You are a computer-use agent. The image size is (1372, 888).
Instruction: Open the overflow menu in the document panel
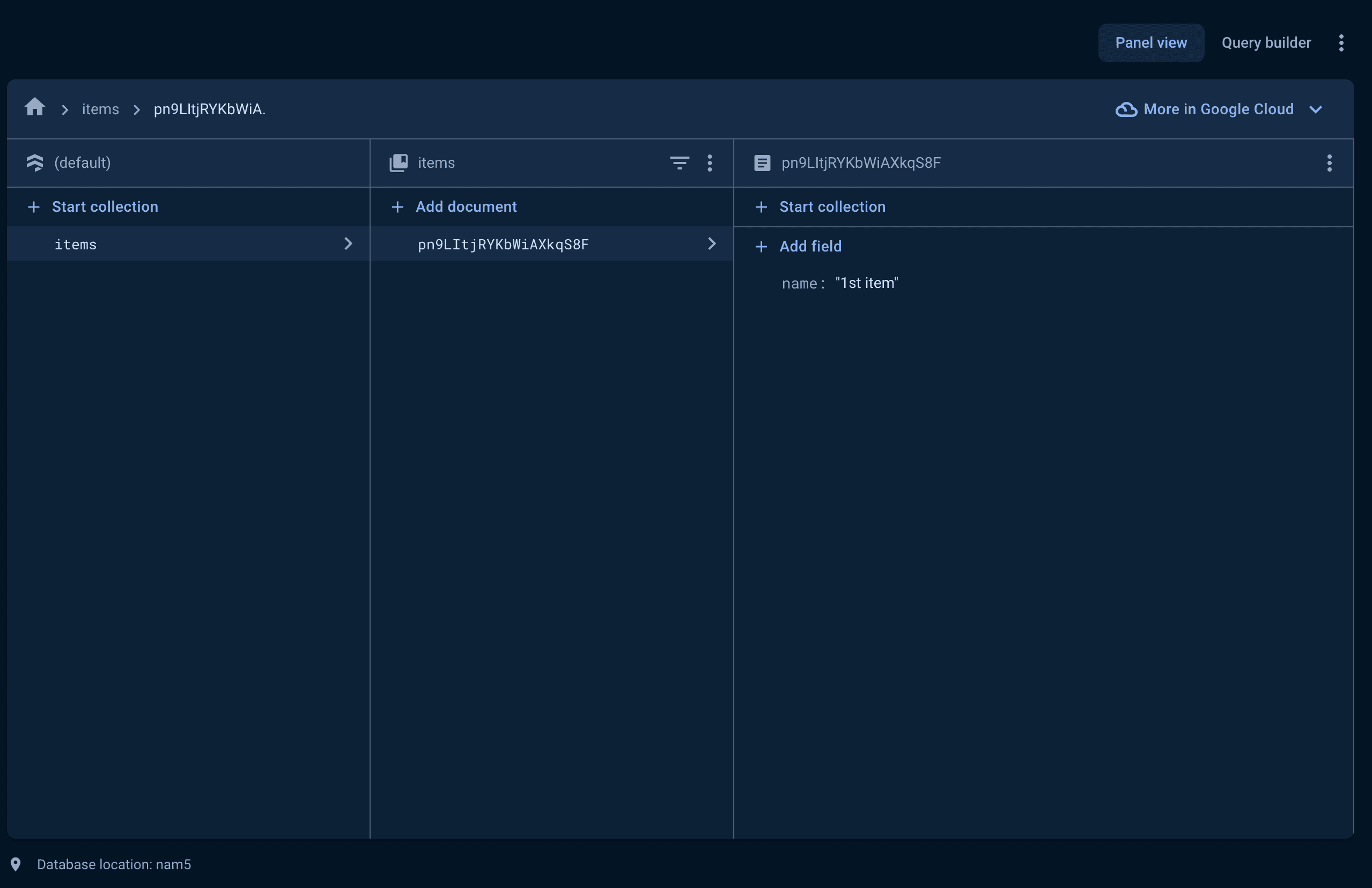(1329, 164)
